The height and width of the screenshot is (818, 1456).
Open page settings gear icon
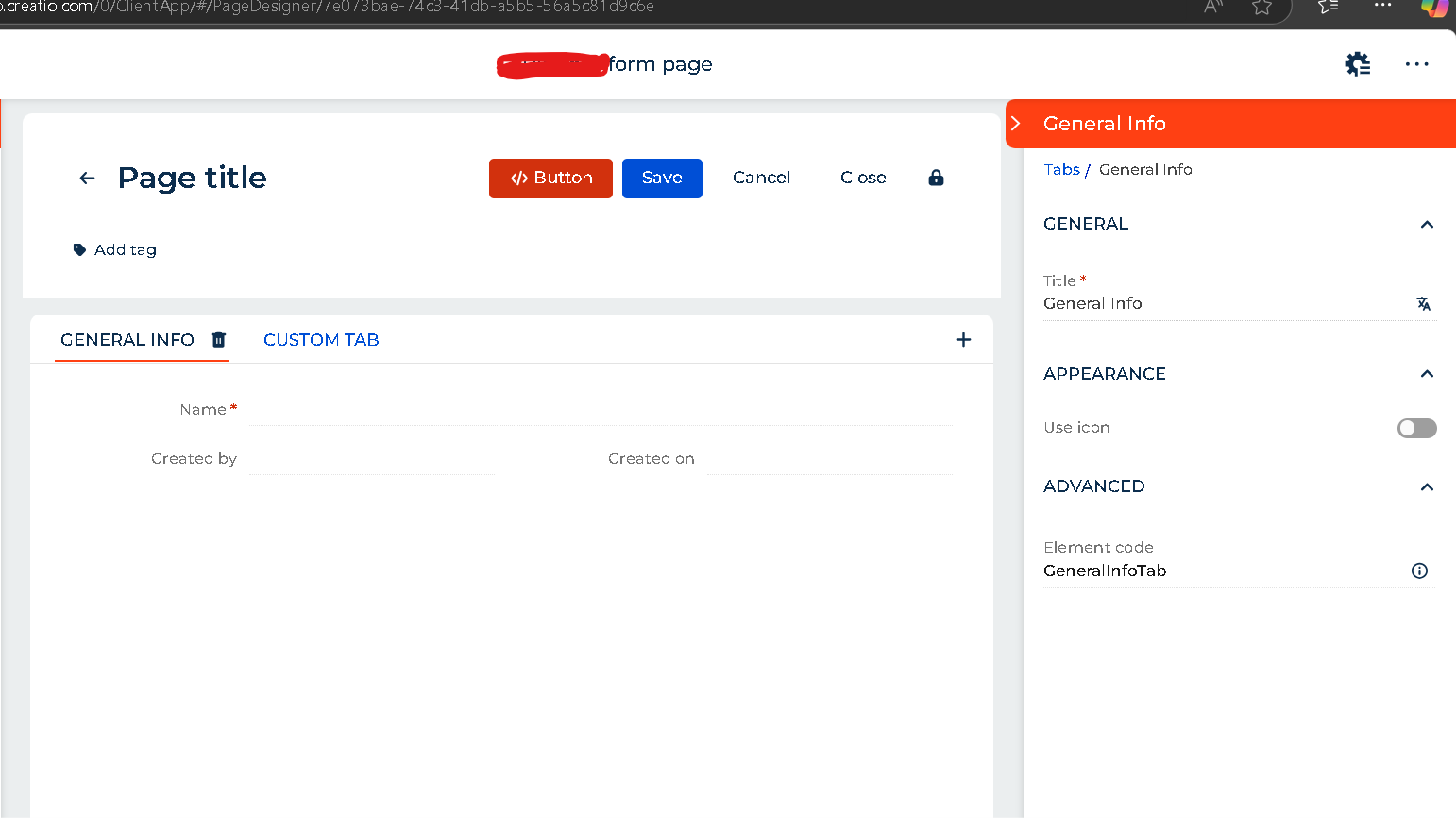(1358, 64)
